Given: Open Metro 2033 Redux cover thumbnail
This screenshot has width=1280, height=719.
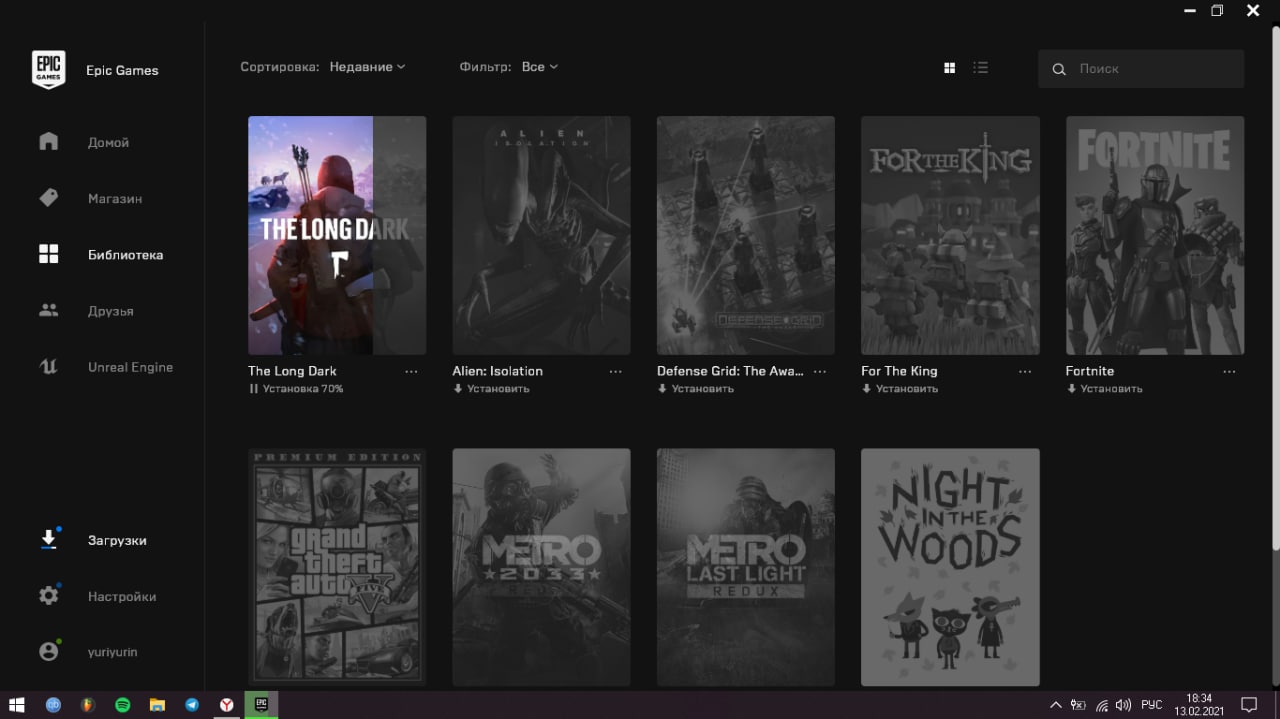Looking at the screenshot, I should (541, 567).
